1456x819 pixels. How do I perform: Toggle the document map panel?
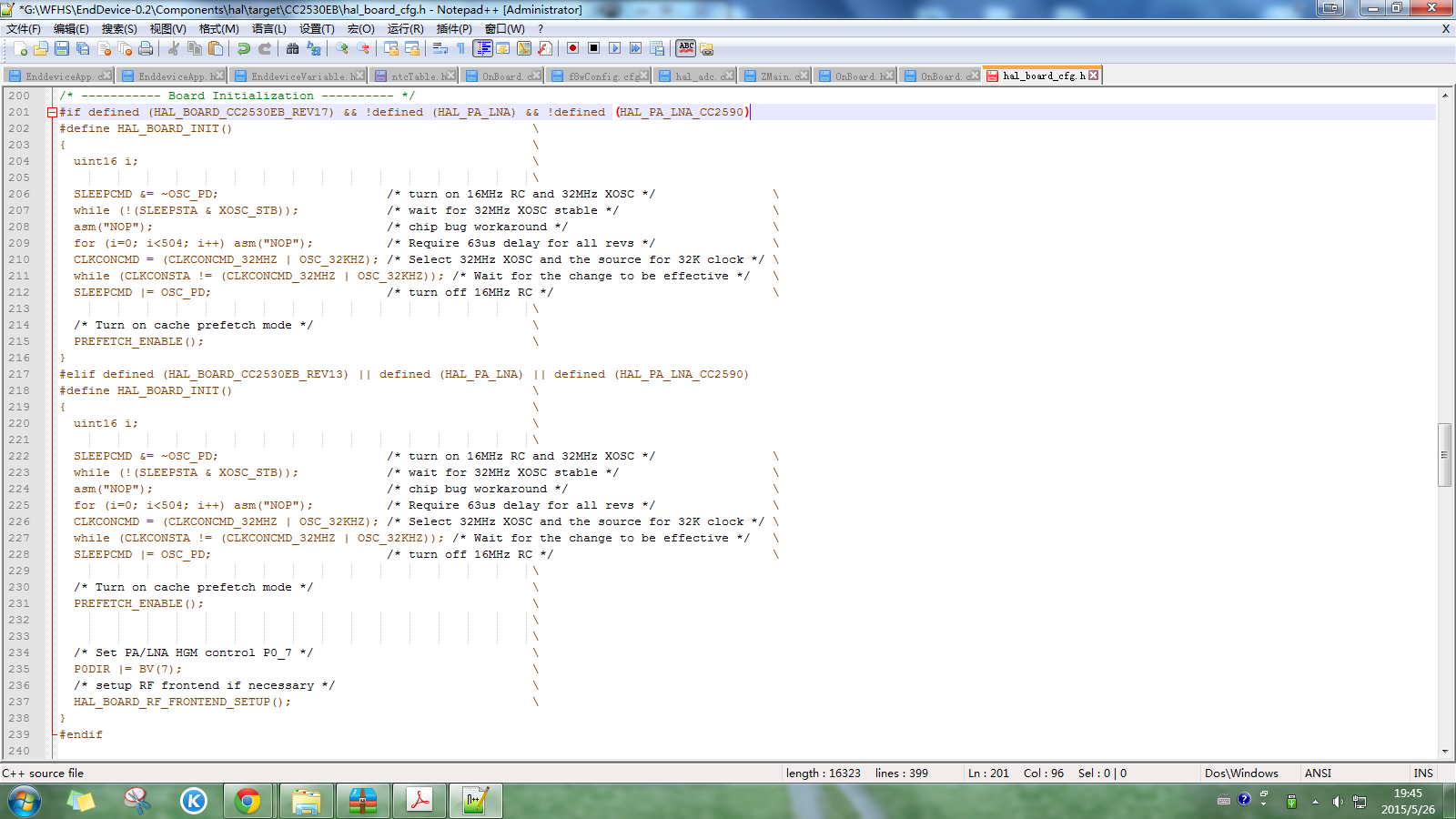[524, 48]
